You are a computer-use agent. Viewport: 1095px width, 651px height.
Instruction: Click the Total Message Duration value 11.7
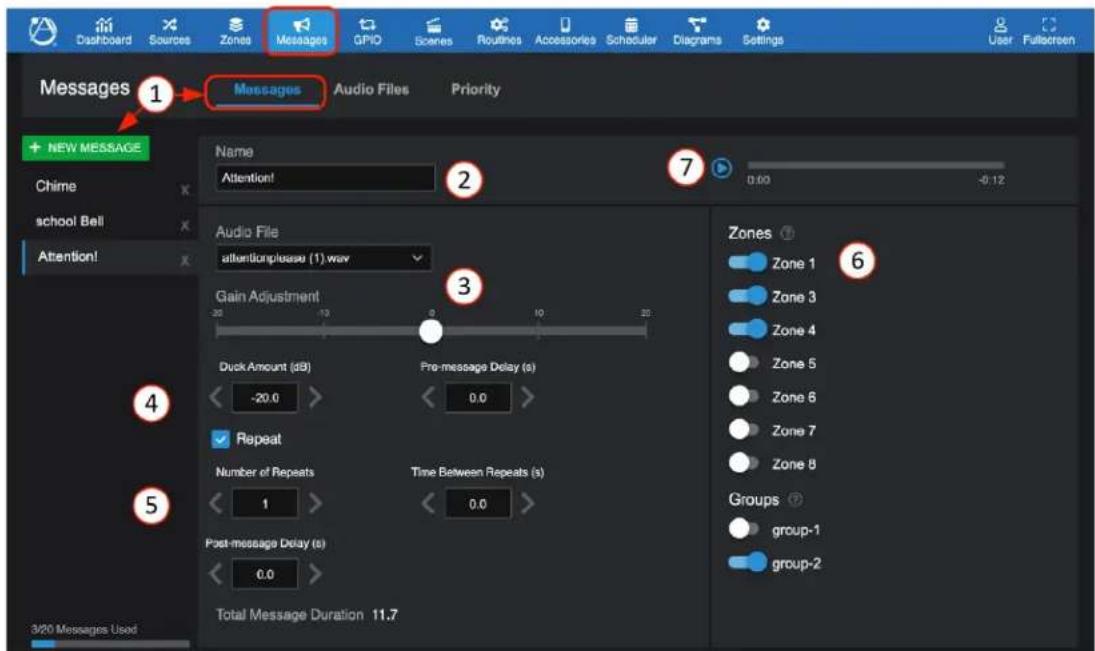(x=385, y=615)
